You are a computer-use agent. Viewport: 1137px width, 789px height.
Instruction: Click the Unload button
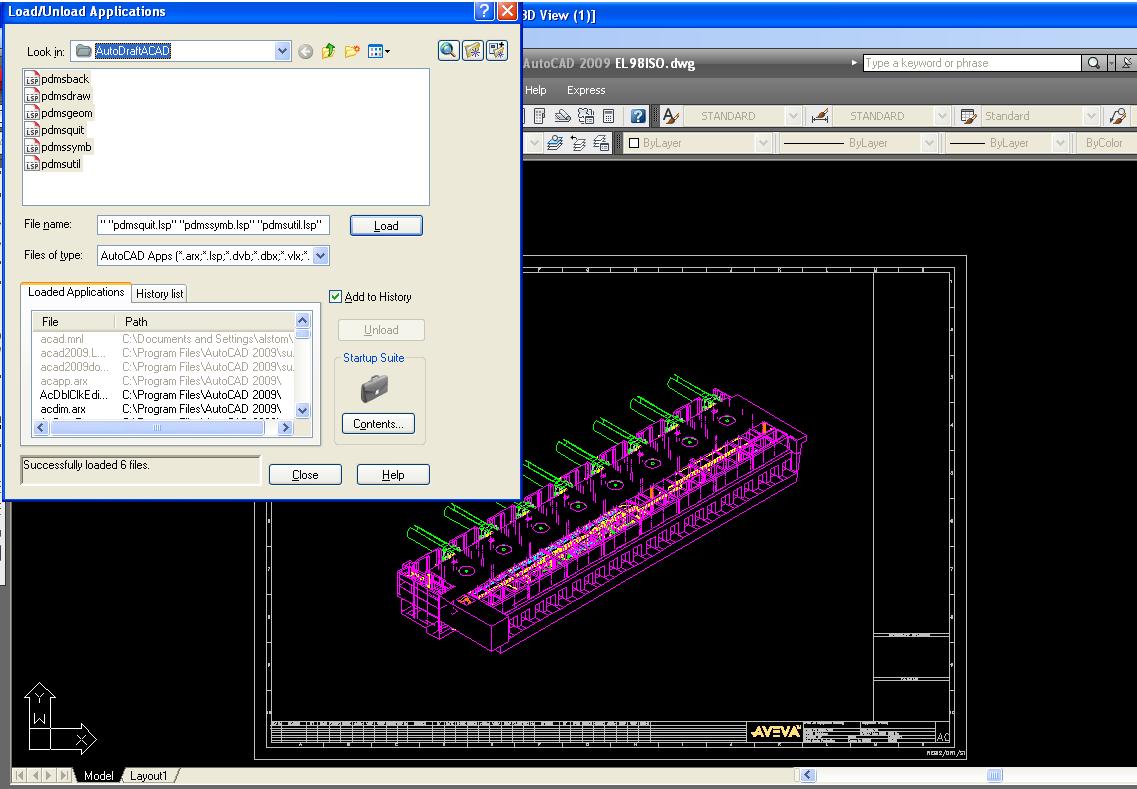[381, 330]
